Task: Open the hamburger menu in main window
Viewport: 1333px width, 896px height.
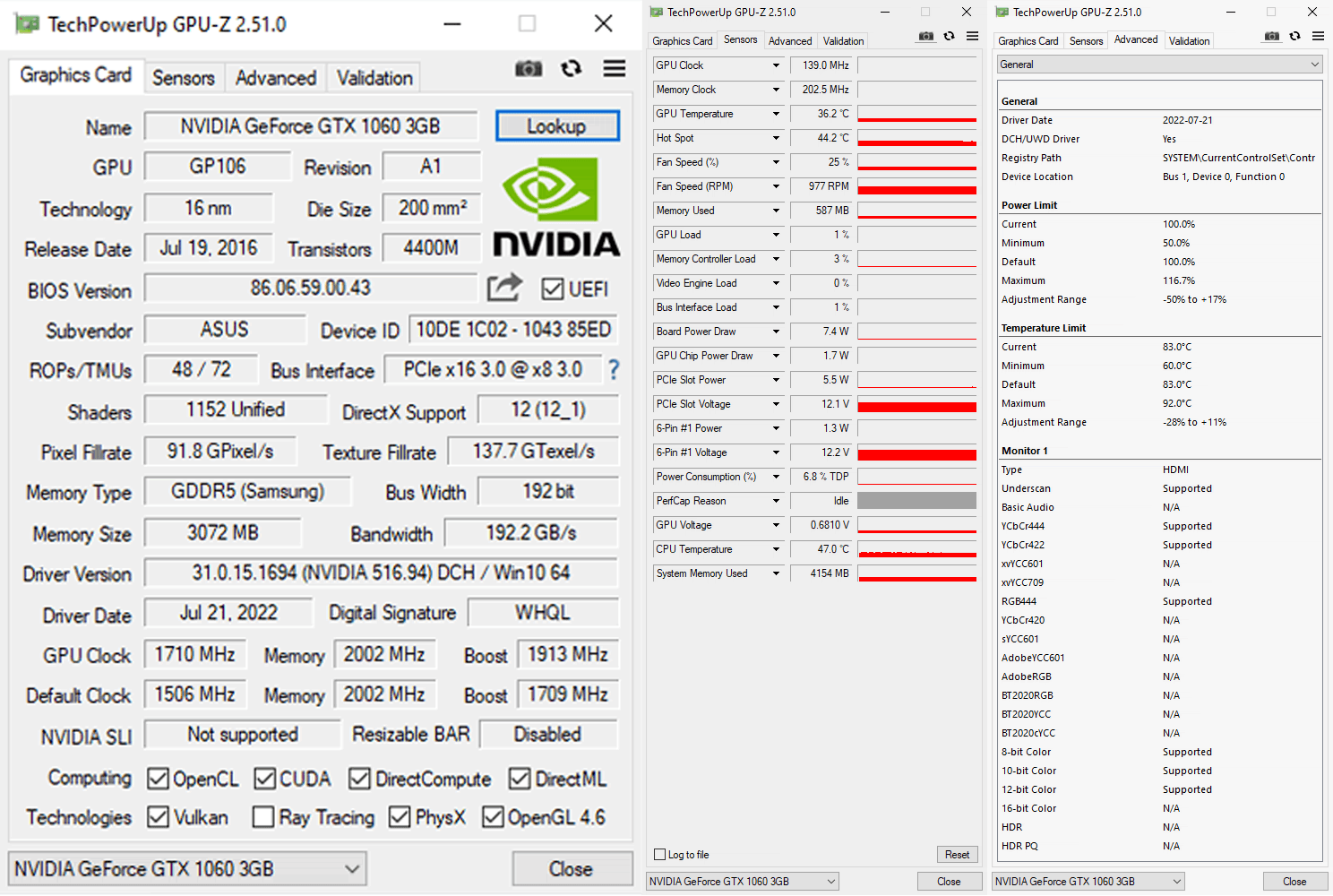Action: pyautogui.click(x=614, y=69)
